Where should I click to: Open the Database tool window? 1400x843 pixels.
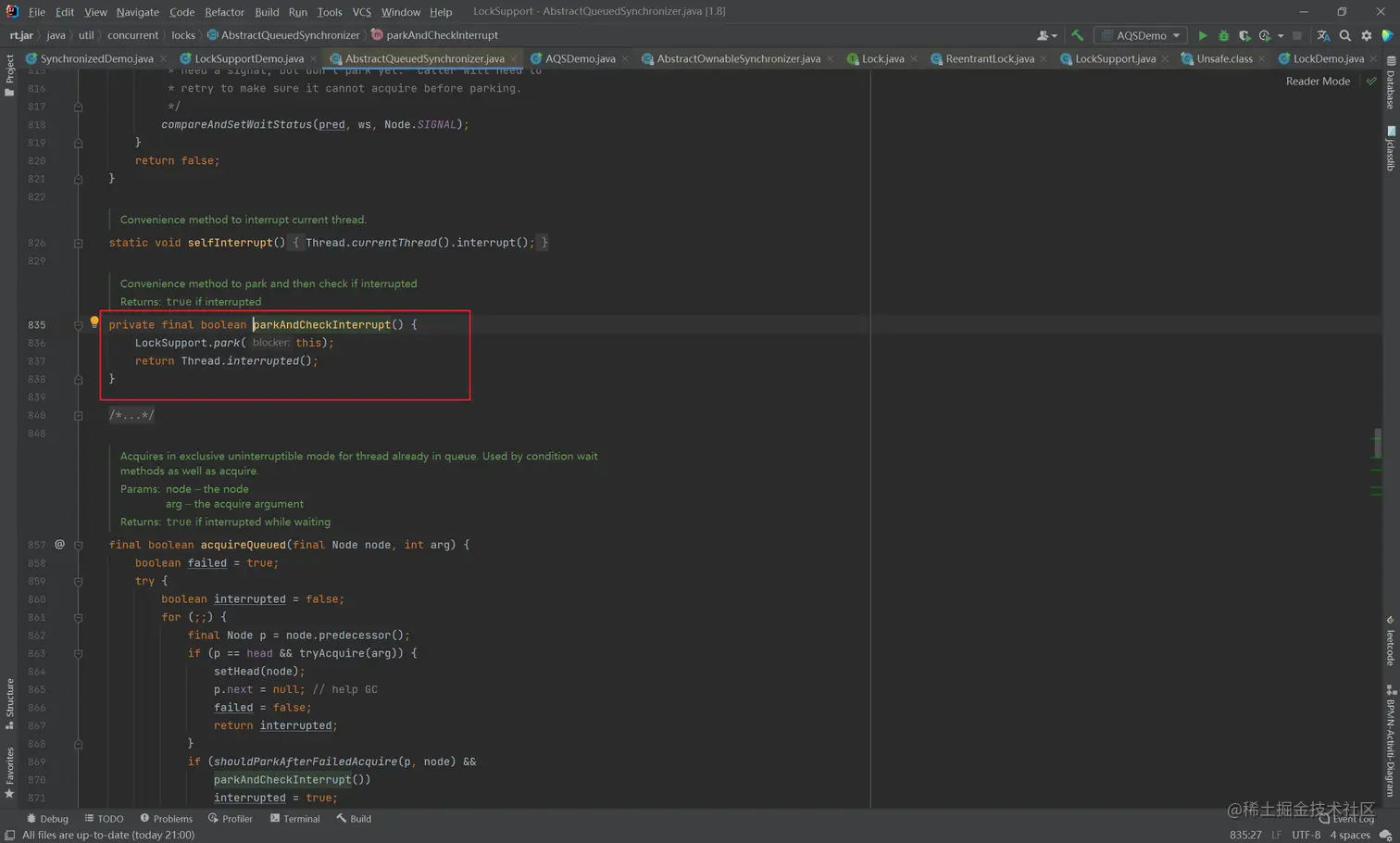click(x=1391, y=83)
